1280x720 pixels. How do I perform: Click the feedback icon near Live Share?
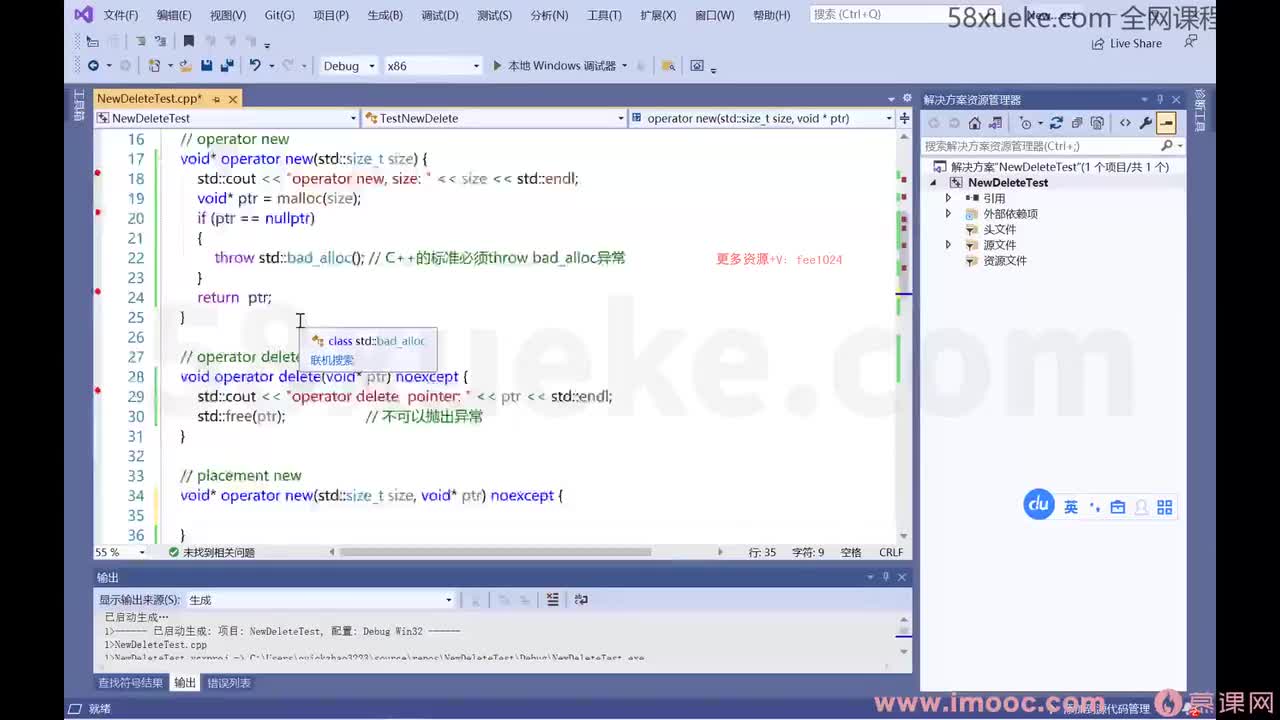coord(1190,42)
